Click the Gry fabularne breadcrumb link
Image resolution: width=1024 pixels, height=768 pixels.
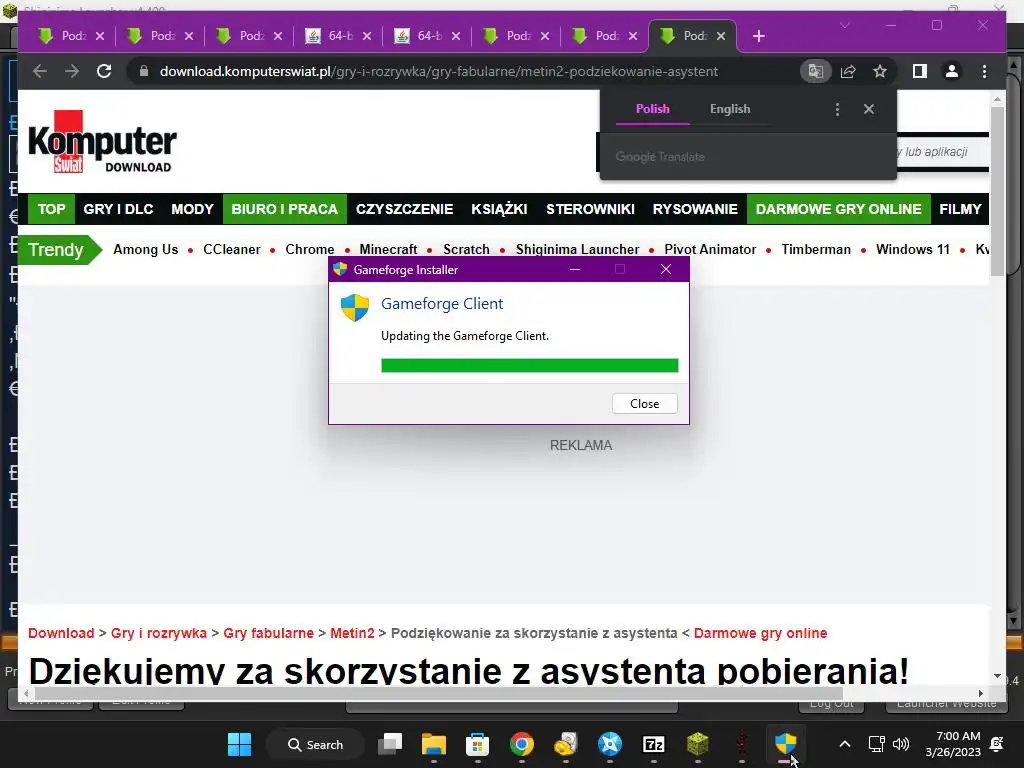pos(268,633)
